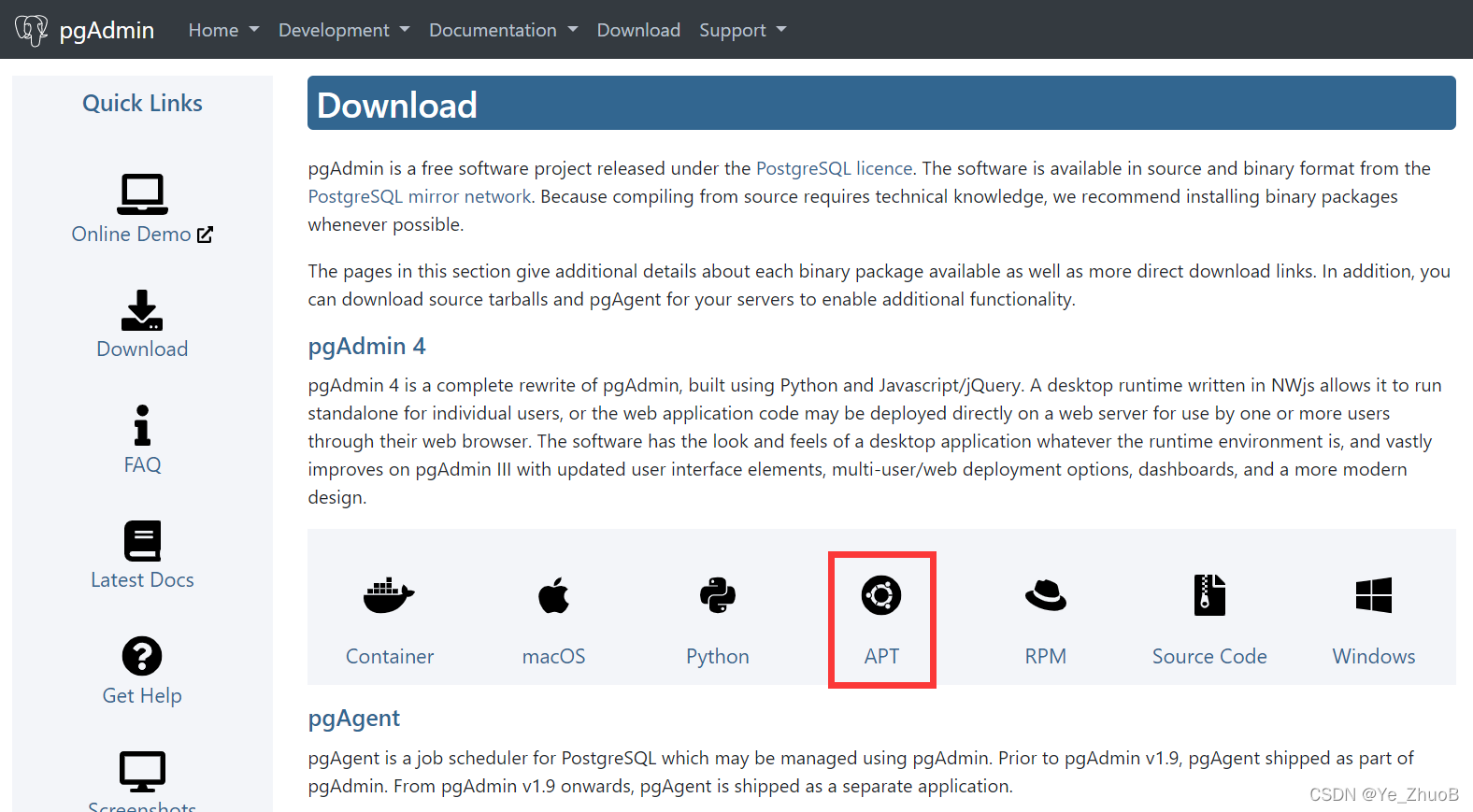The image size is (1473, 812).
Task: Click the pgAdmin 4 section heading
Action: coord(367,347)
